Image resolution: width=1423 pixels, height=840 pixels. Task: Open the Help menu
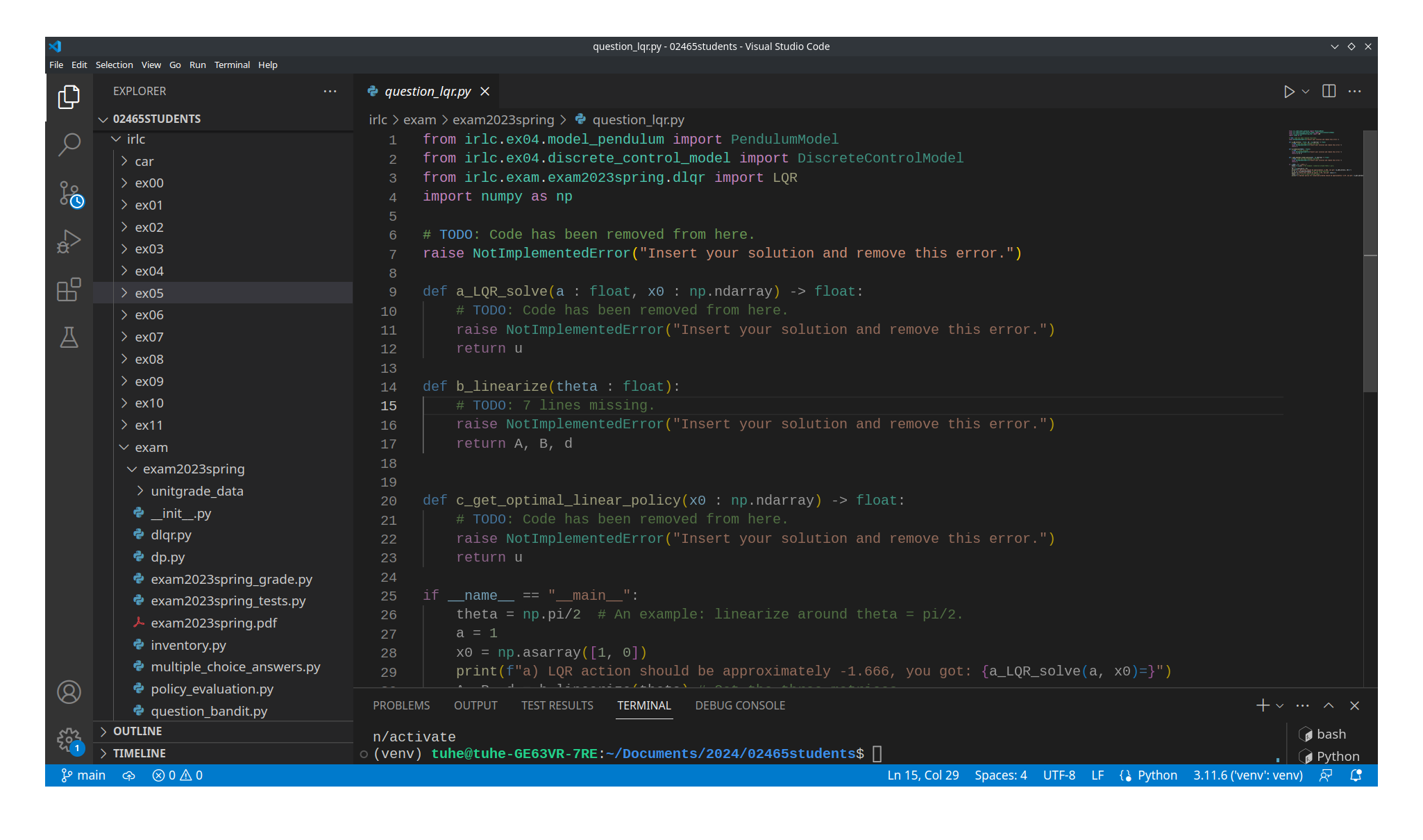pyautogui.click(x=268, y=65)
